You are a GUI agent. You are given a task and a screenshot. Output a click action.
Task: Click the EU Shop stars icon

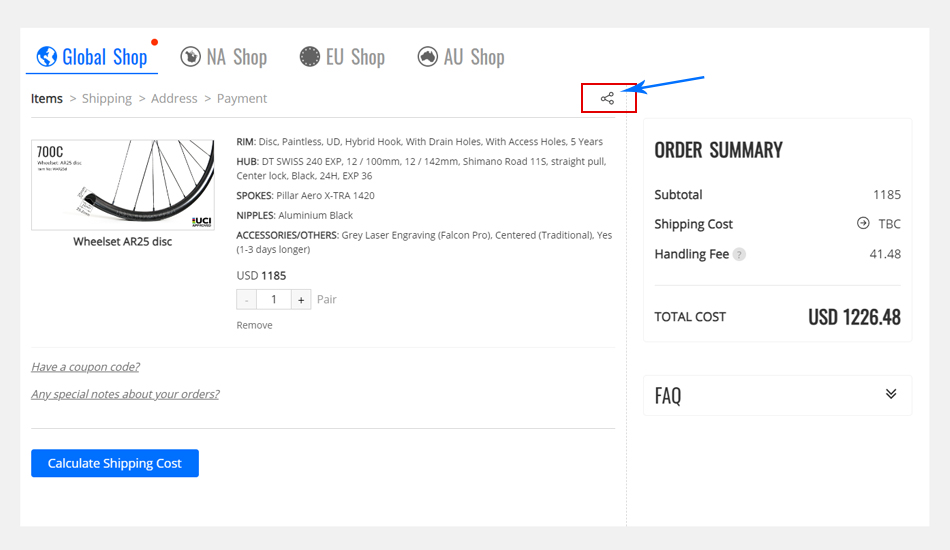pos(310,57)
